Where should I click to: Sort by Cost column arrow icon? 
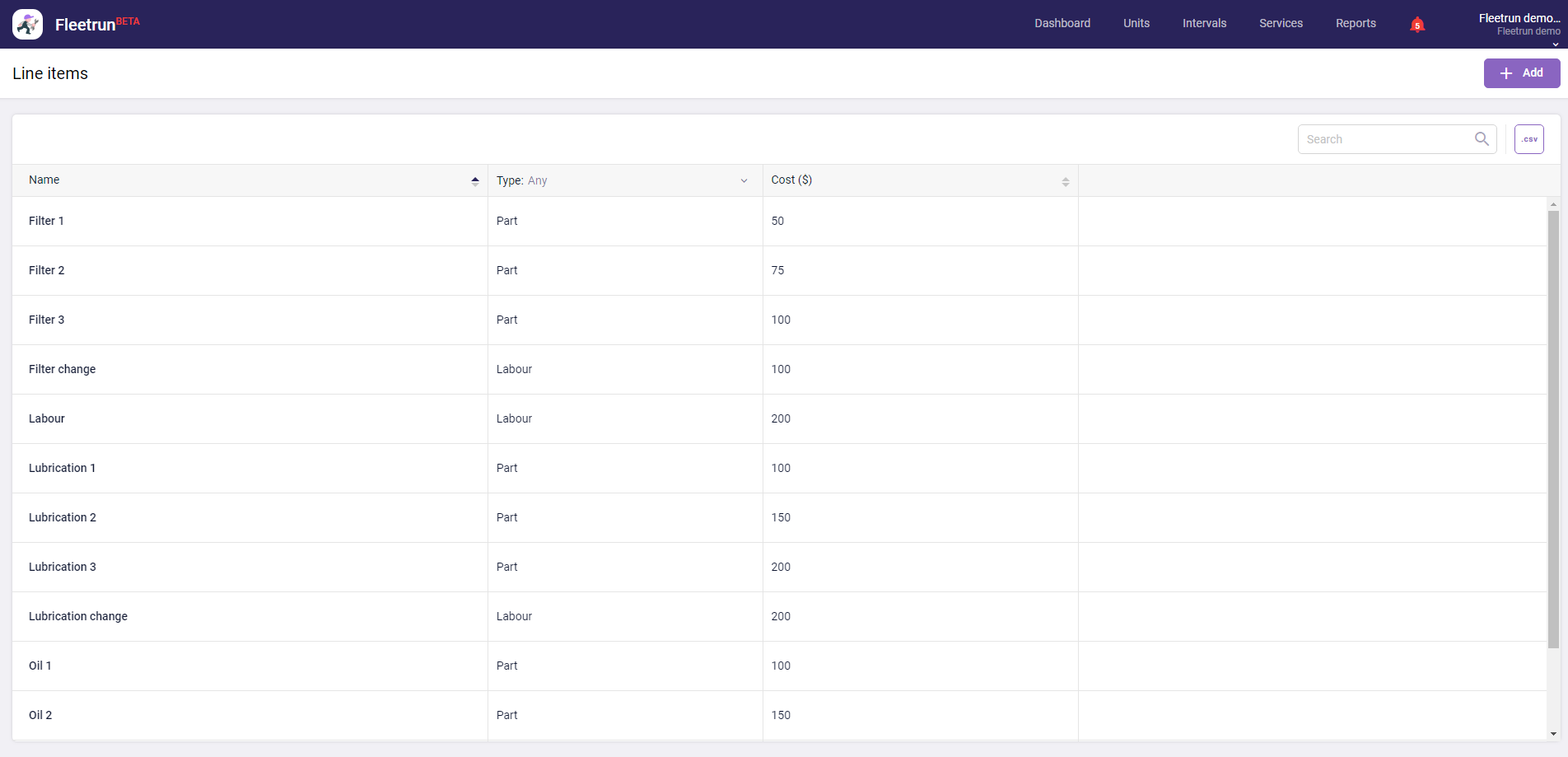click(1065, 180)
